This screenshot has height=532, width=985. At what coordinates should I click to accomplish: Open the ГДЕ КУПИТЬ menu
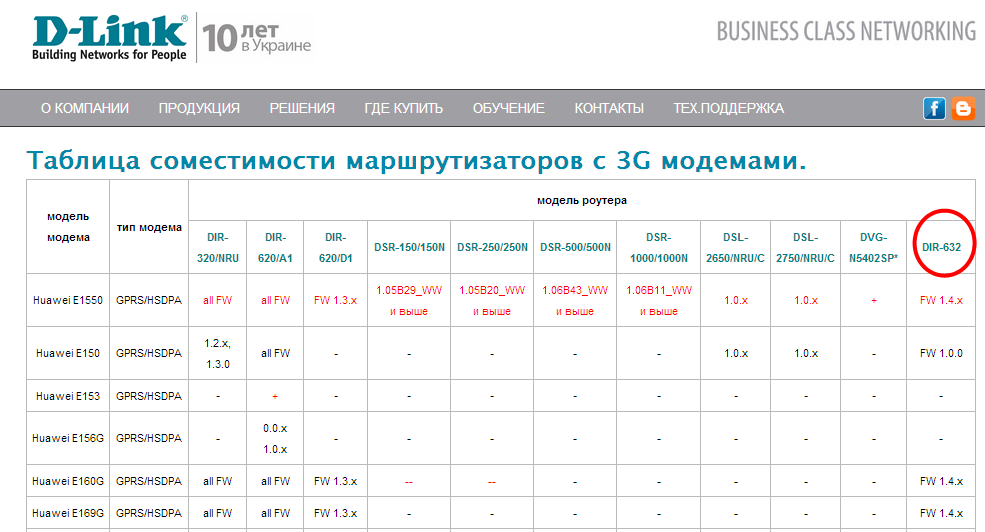click(404, 109)
